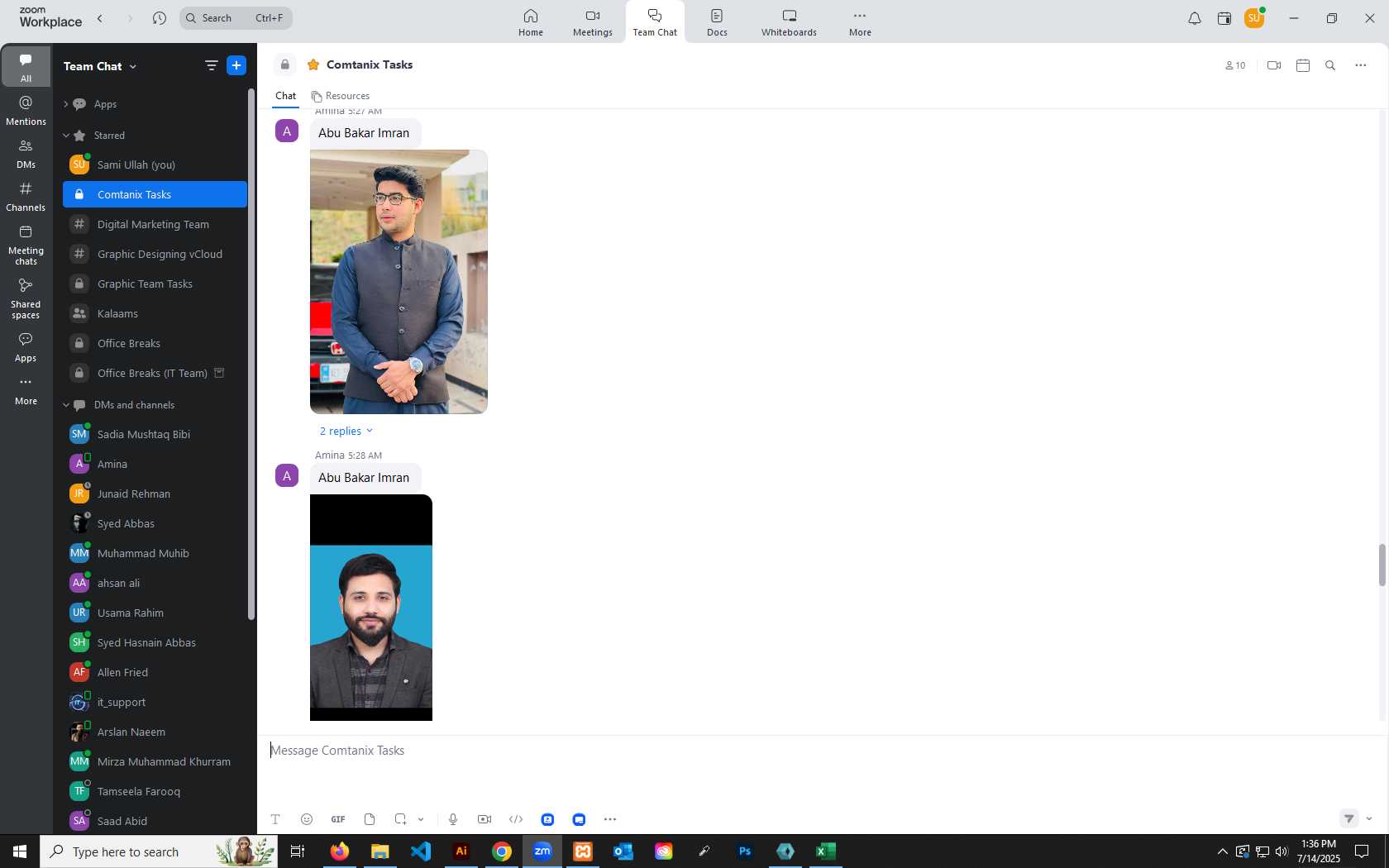Open Excel from the taskbar
1389x868 pixels.
[x=826, y=851]
